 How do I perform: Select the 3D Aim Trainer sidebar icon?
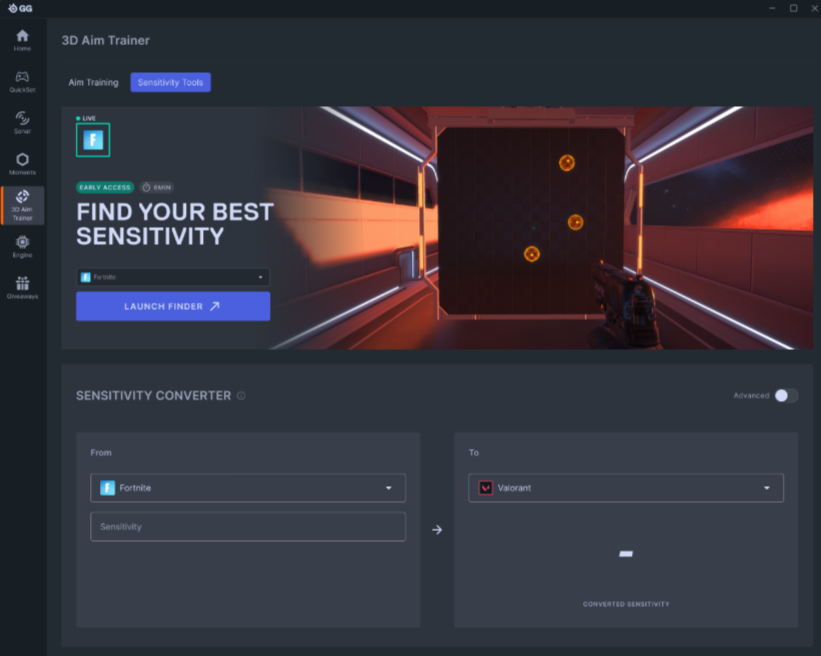point(22,204)
